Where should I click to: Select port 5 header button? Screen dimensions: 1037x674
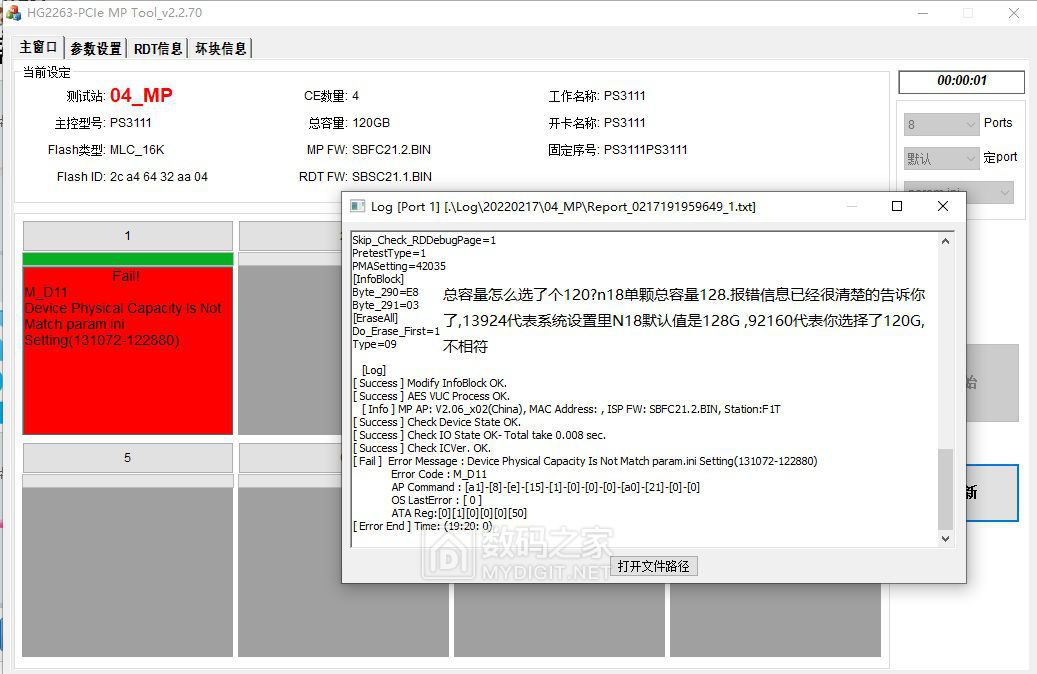pyautogui.click(x=128, y=458)
